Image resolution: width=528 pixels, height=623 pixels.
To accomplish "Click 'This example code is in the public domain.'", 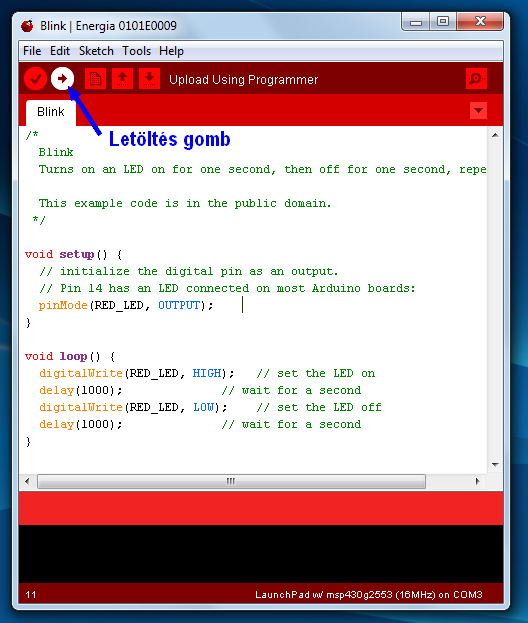I will point(185,203).
